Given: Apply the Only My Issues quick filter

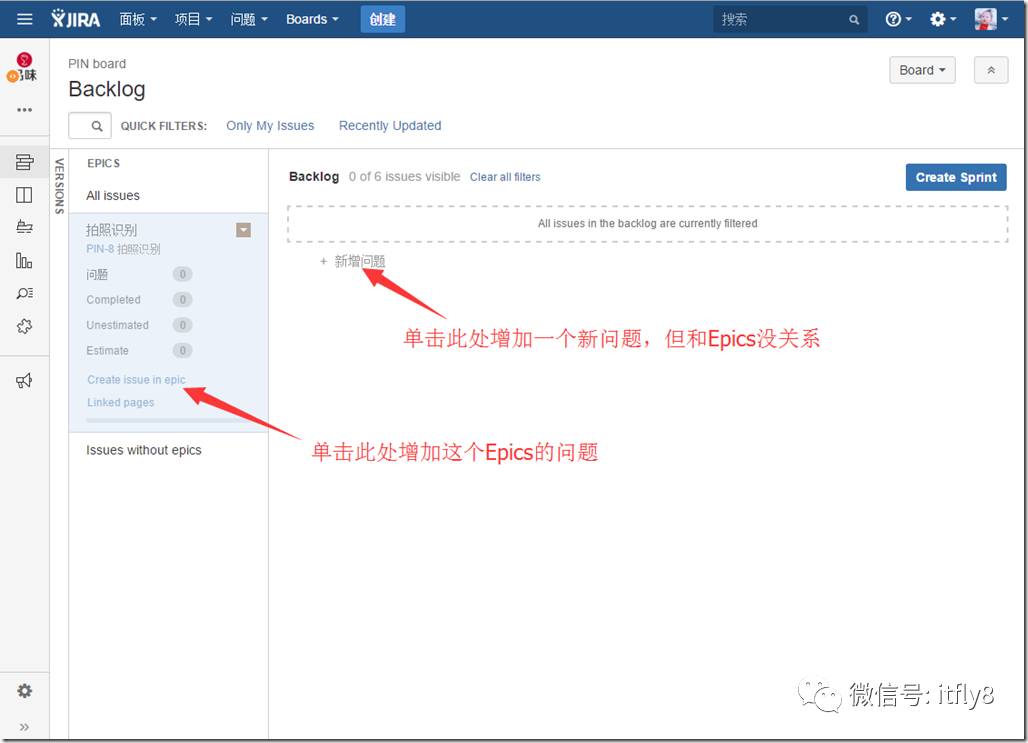Looking at the screenshot, I should pyautogui.click(x=270, y=125).
